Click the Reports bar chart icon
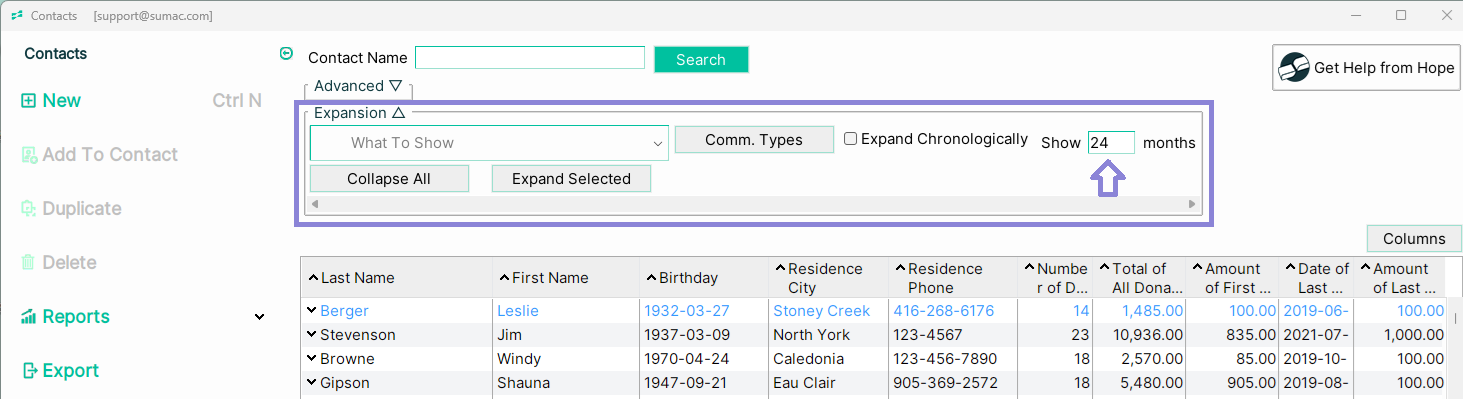Screen dimensions: 1463x399 (29, 317)
